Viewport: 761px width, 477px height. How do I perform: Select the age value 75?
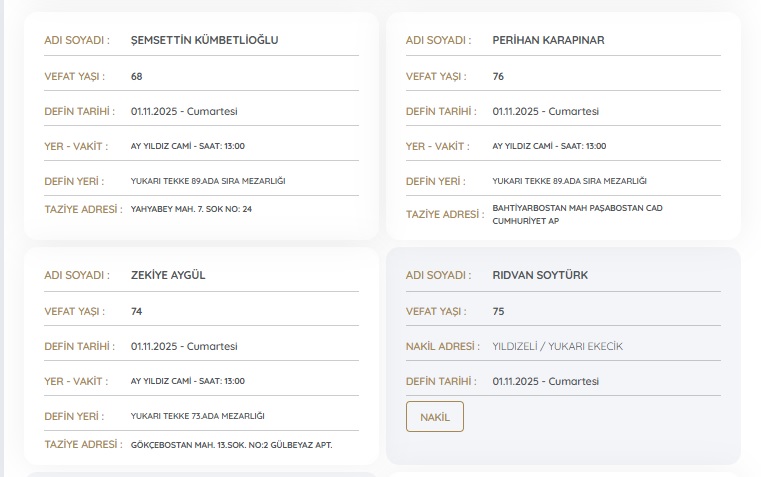499,311
